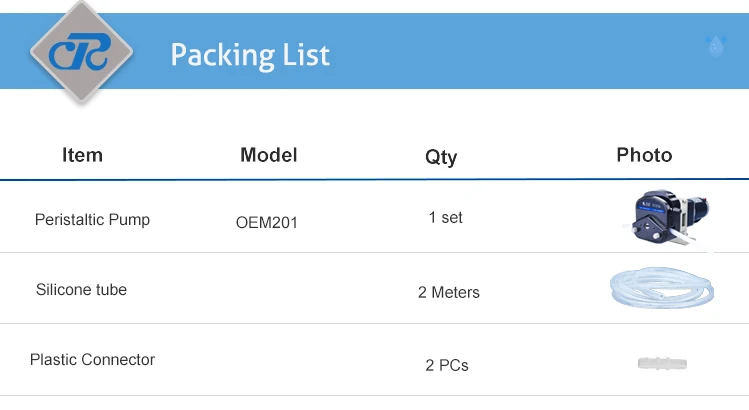Click the 2 PCs quantity cell
This screenshot has width=749, height=410.
click(446, 365)
